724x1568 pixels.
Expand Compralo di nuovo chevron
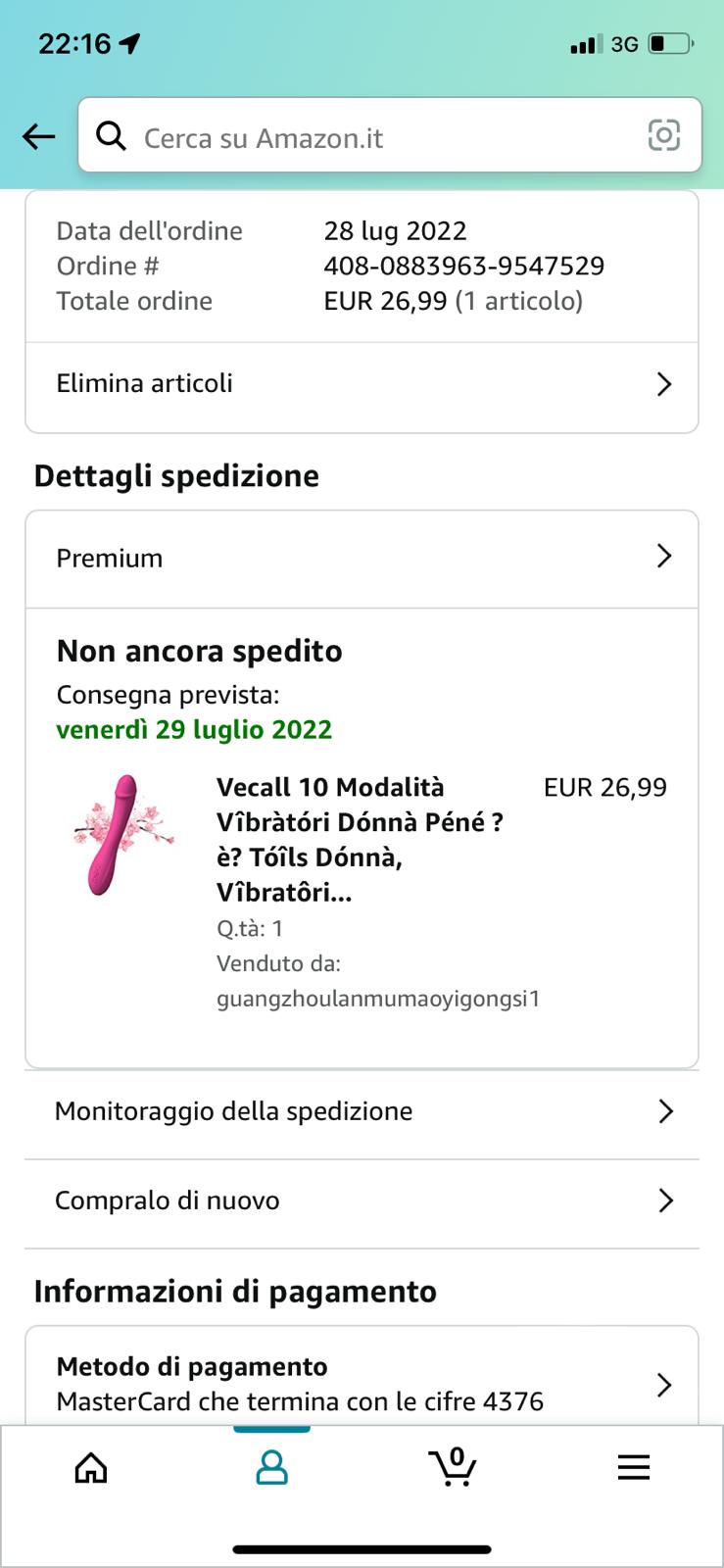point(665,1200)
